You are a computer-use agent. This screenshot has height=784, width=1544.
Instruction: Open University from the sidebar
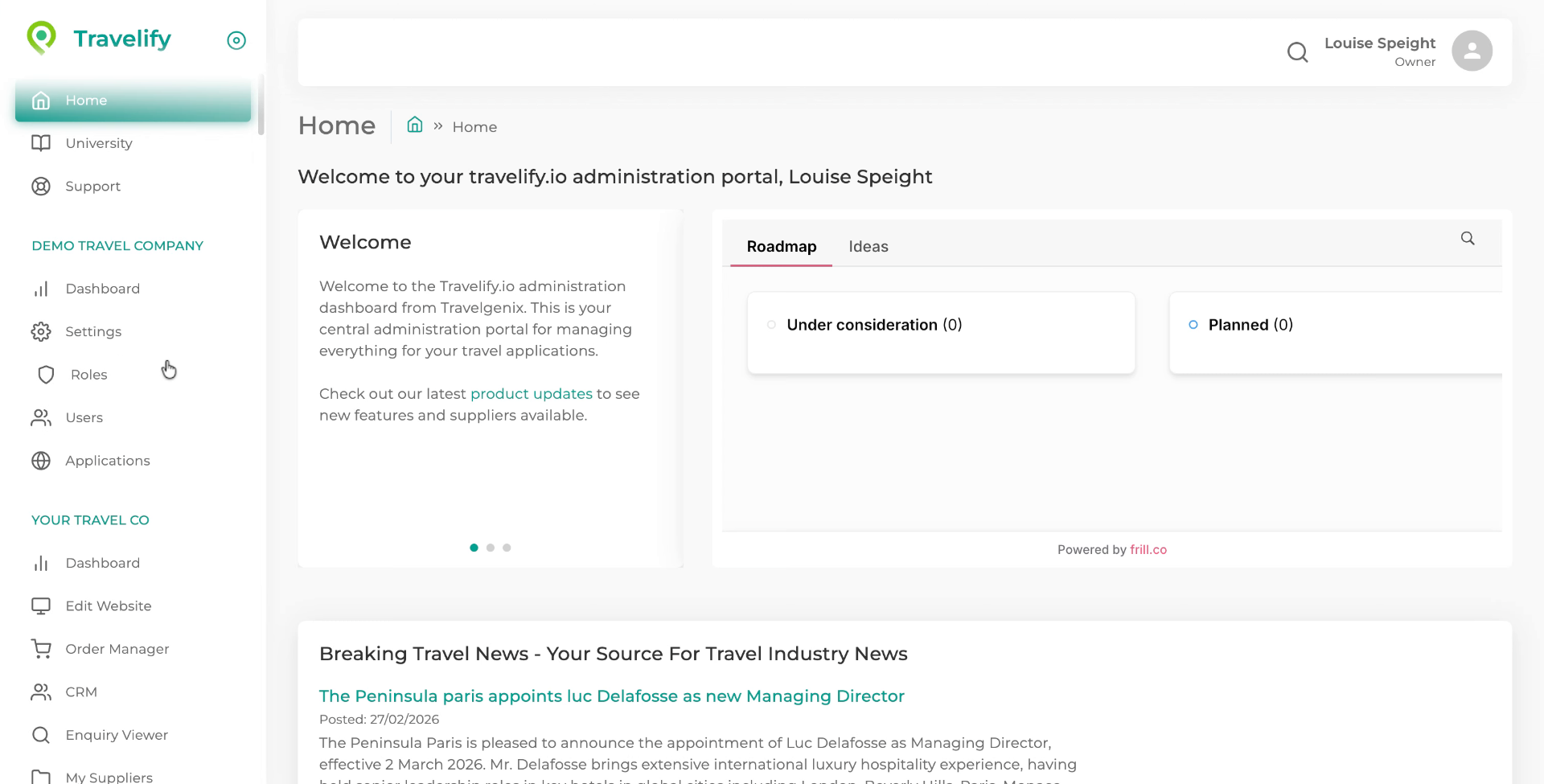click(98, 143)
